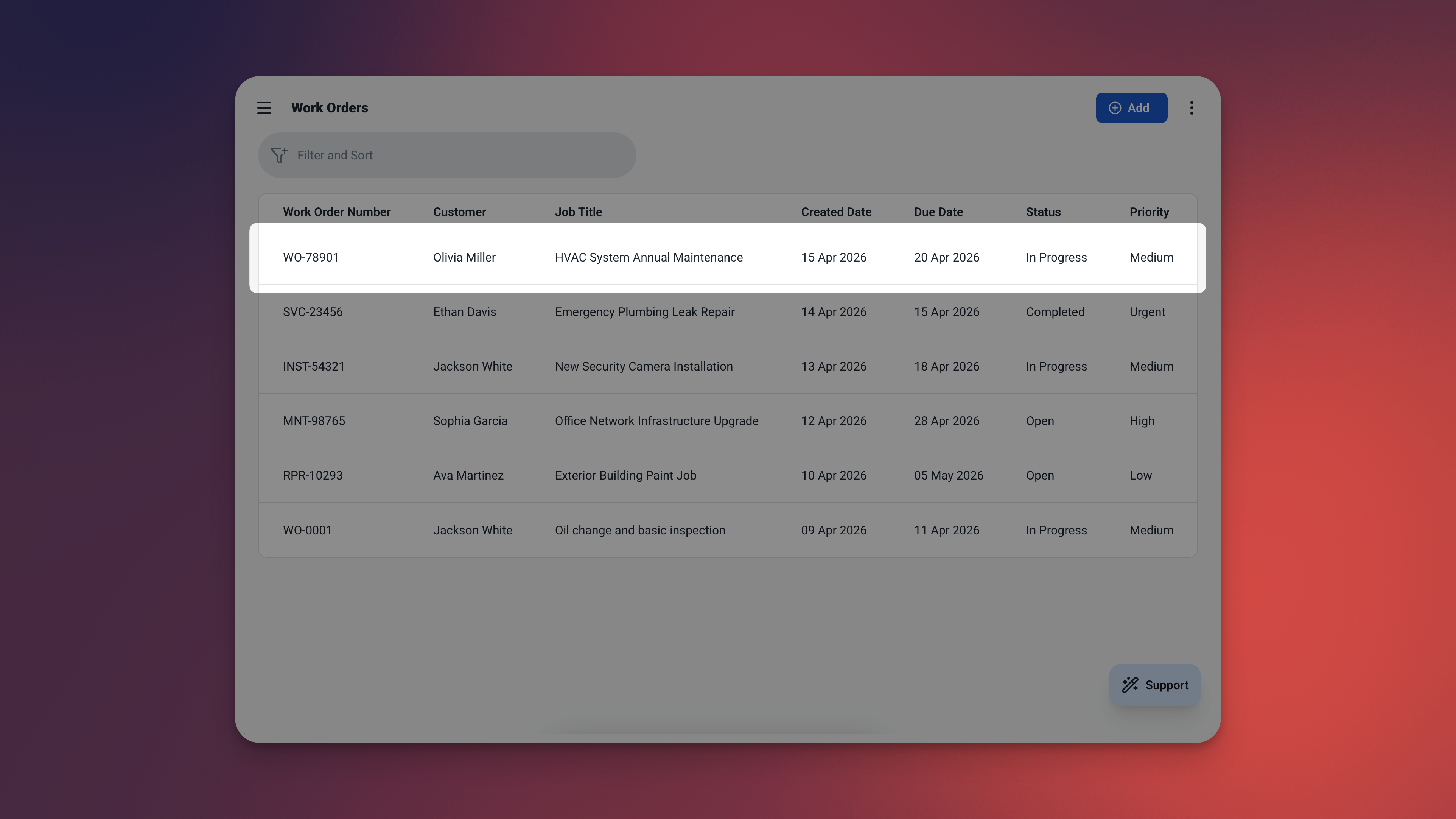
Task: Click the Add work order button
Action: tap(1131, 108)
